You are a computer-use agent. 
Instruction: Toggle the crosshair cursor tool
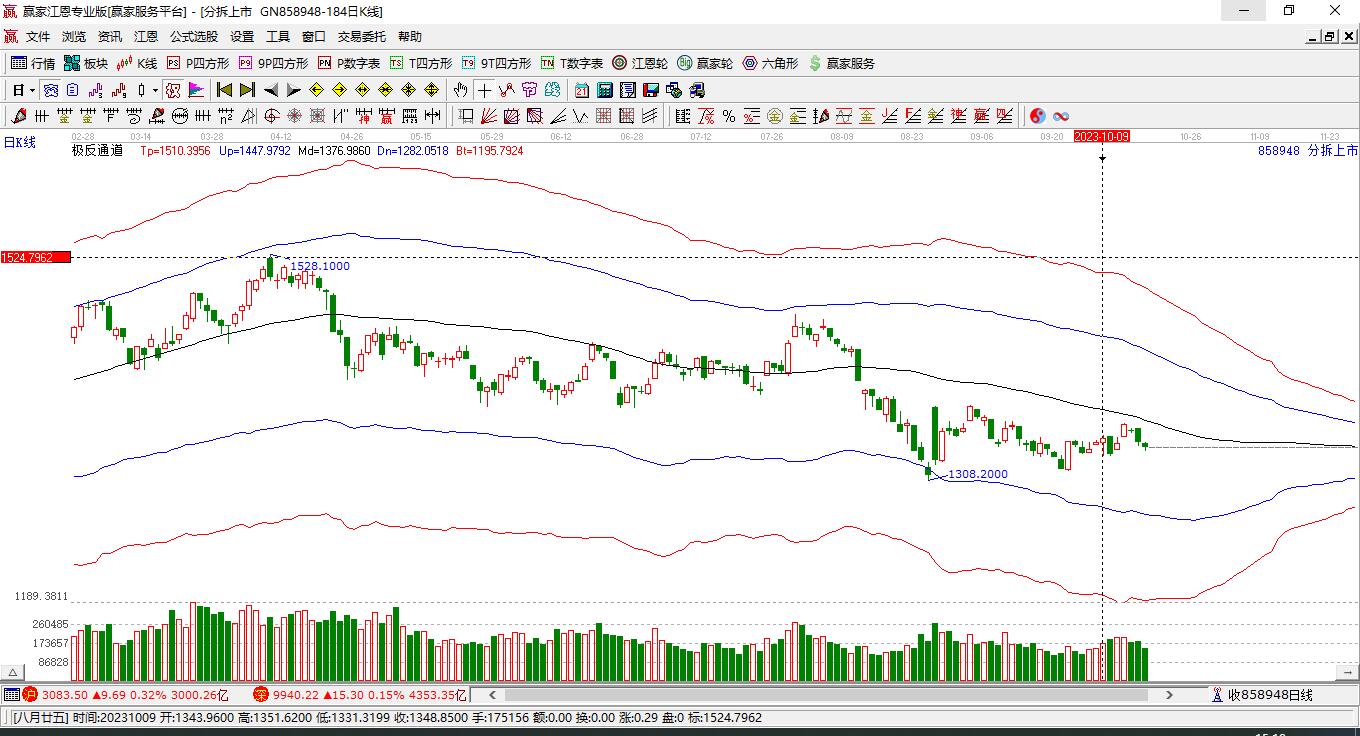pyautogui.click(x=484, y=90)
